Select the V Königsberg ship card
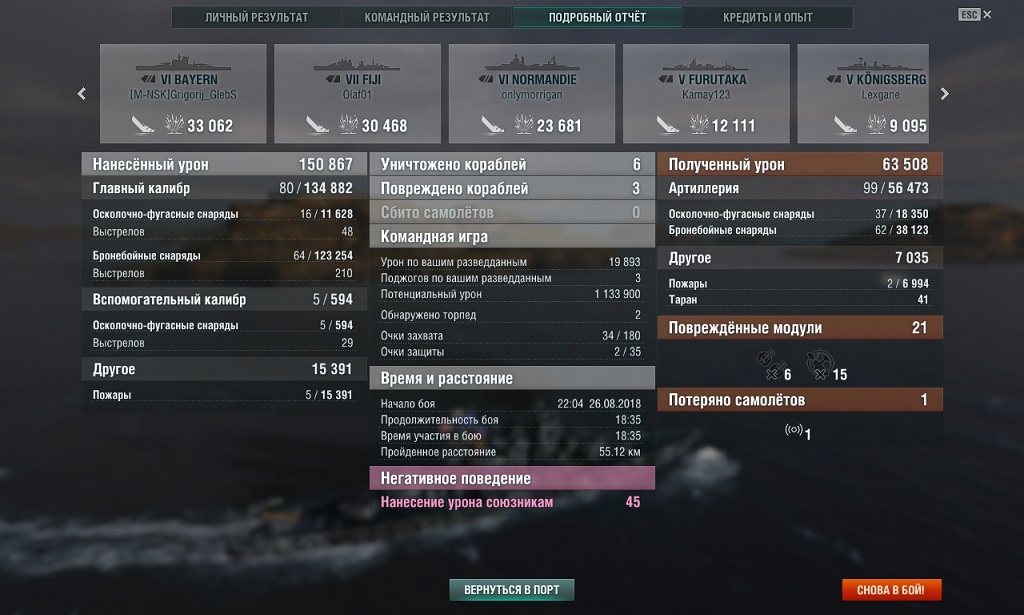Viewport: 1024px width, 615px height. pyautogui.click(x=863, y=93)
